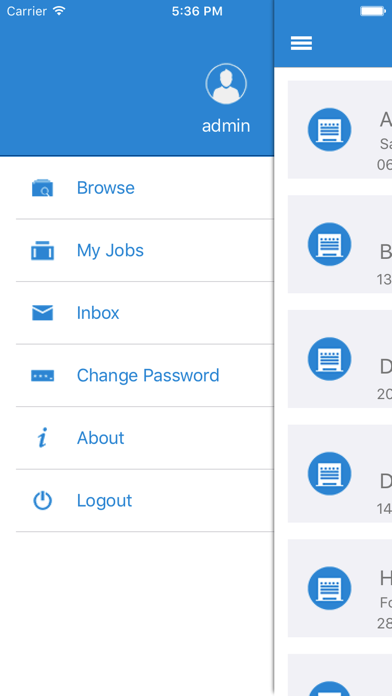Click the About info icon
This screenshot has height=696, width=392.
(43, 438)
